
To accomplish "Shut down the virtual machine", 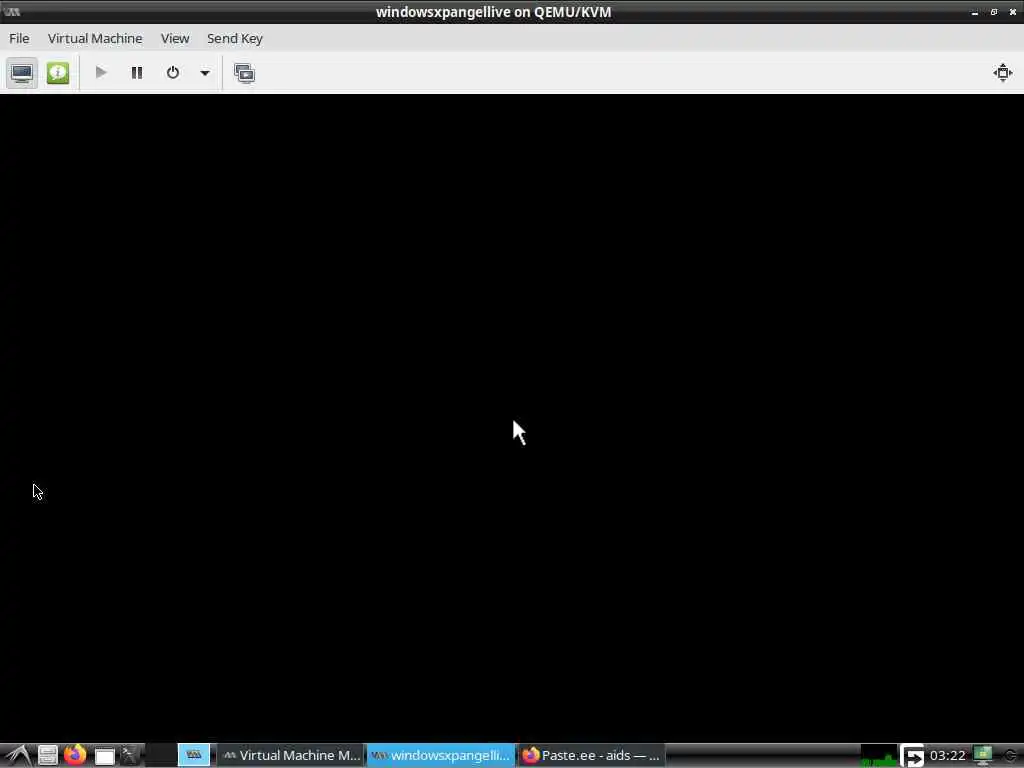I will point(172,72).
